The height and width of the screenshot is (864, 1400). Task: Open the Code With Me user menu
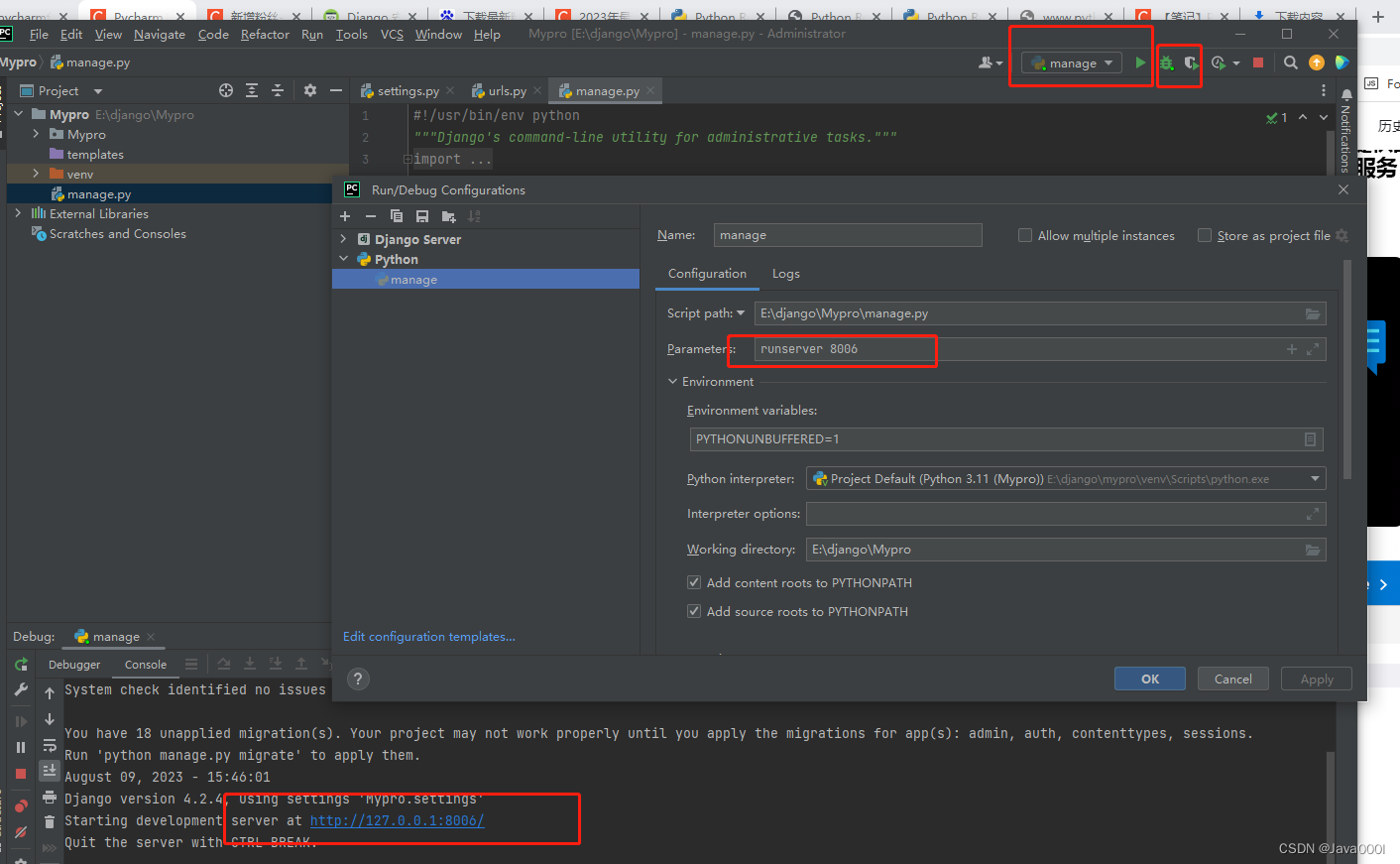click(991, 62)
